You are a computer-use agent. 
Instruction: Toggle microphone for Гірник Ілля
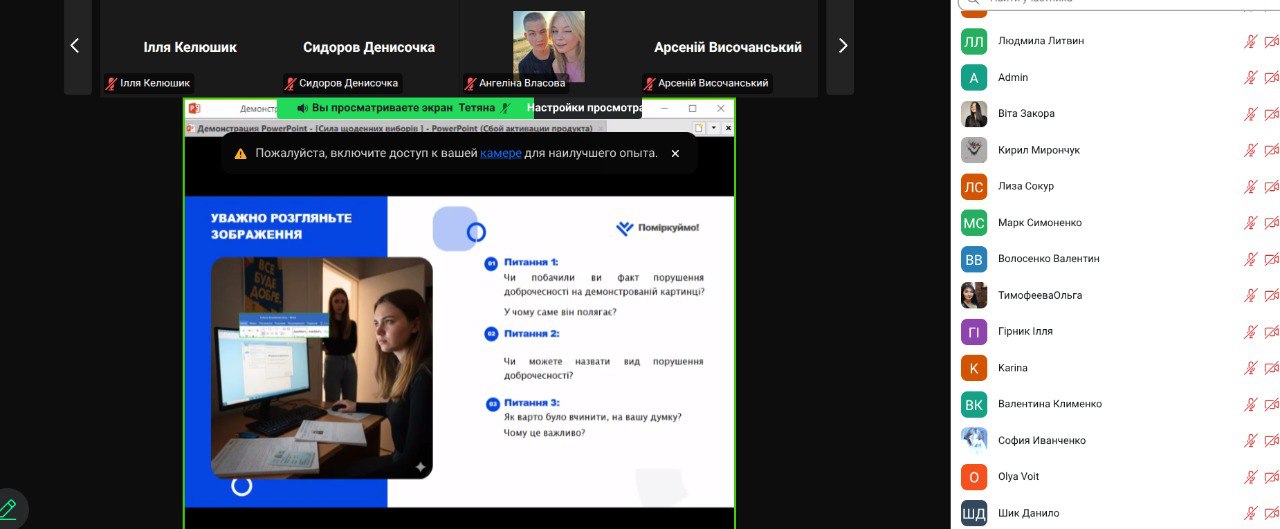1250,332
